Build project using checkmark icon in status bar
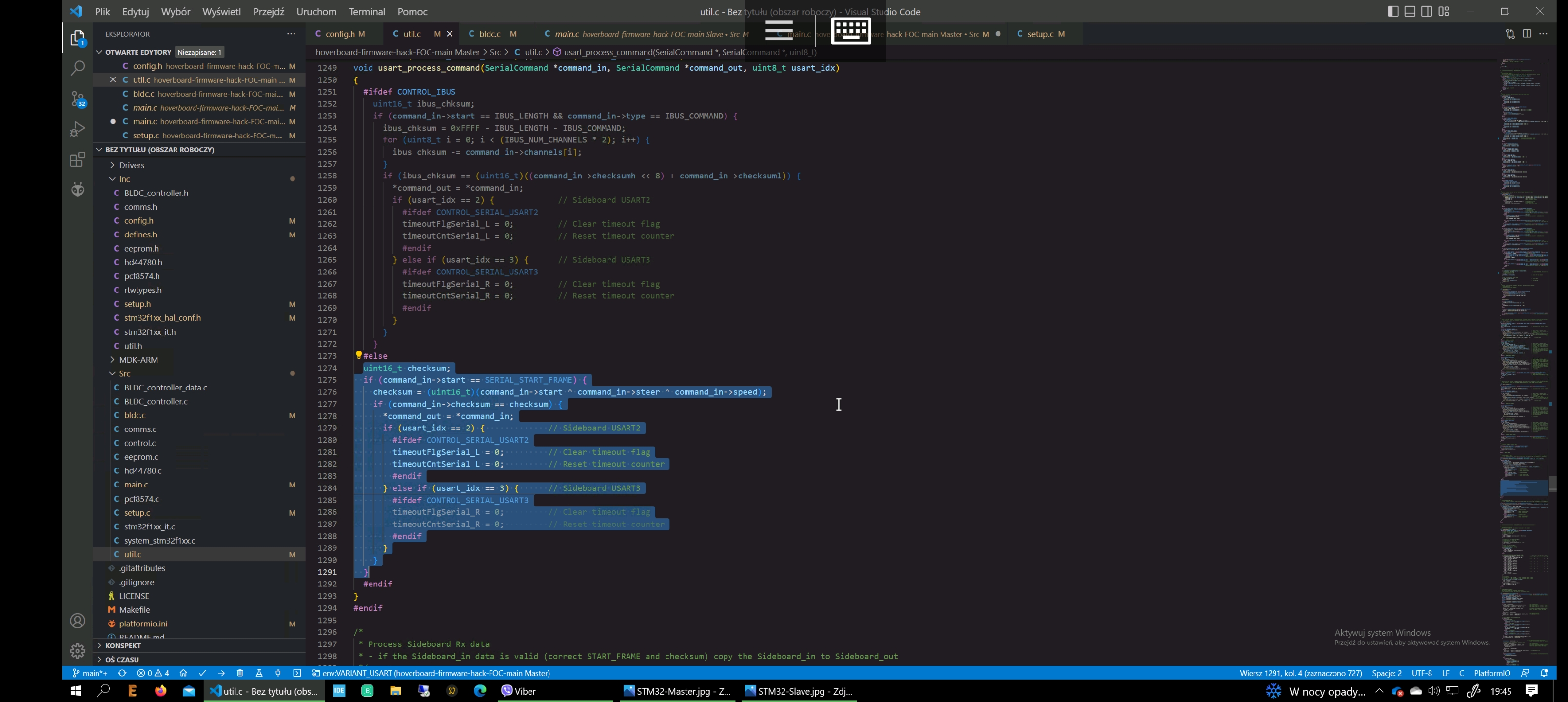1568x702 pixels. 202,673
